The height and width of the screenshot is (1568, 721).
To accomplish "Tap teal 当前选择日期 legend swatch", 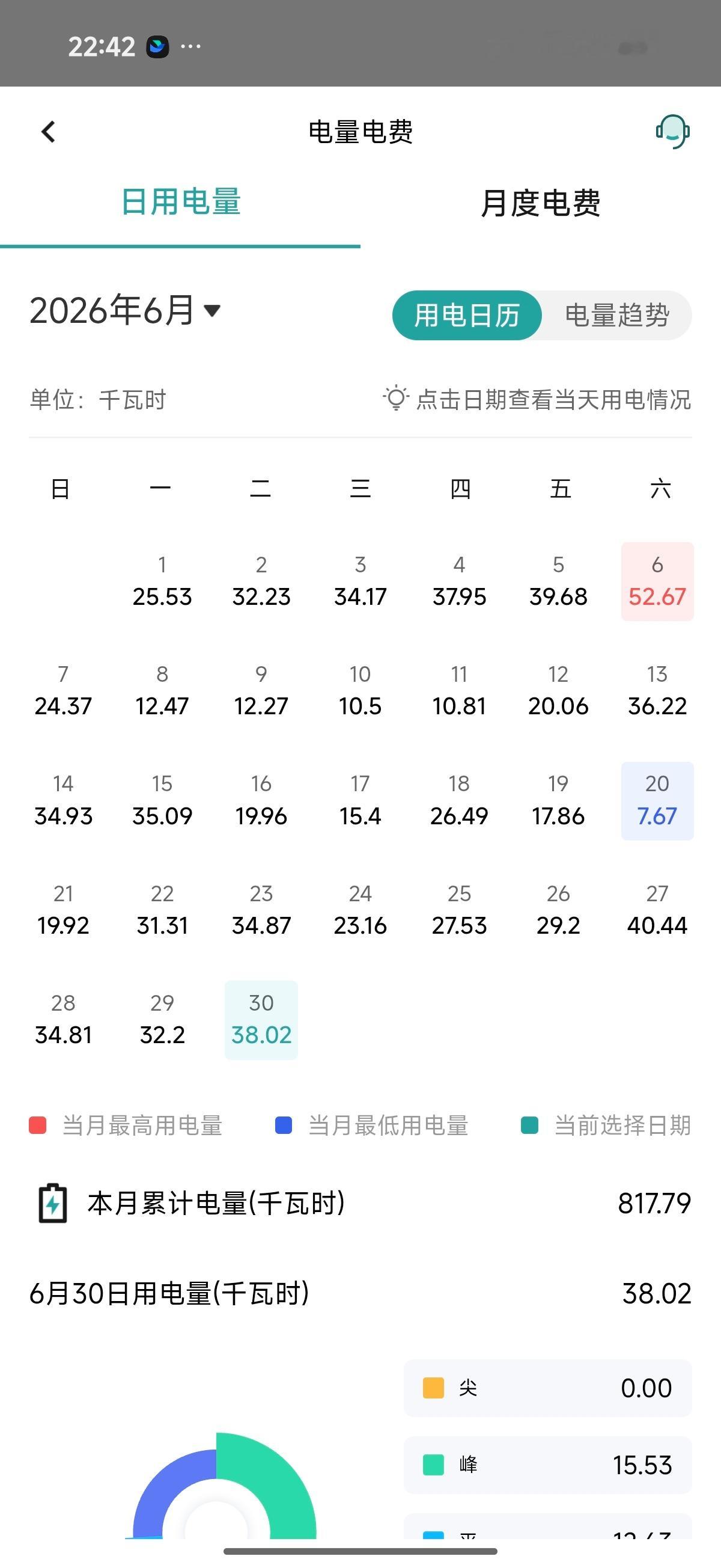I will tap(529, 1125).
